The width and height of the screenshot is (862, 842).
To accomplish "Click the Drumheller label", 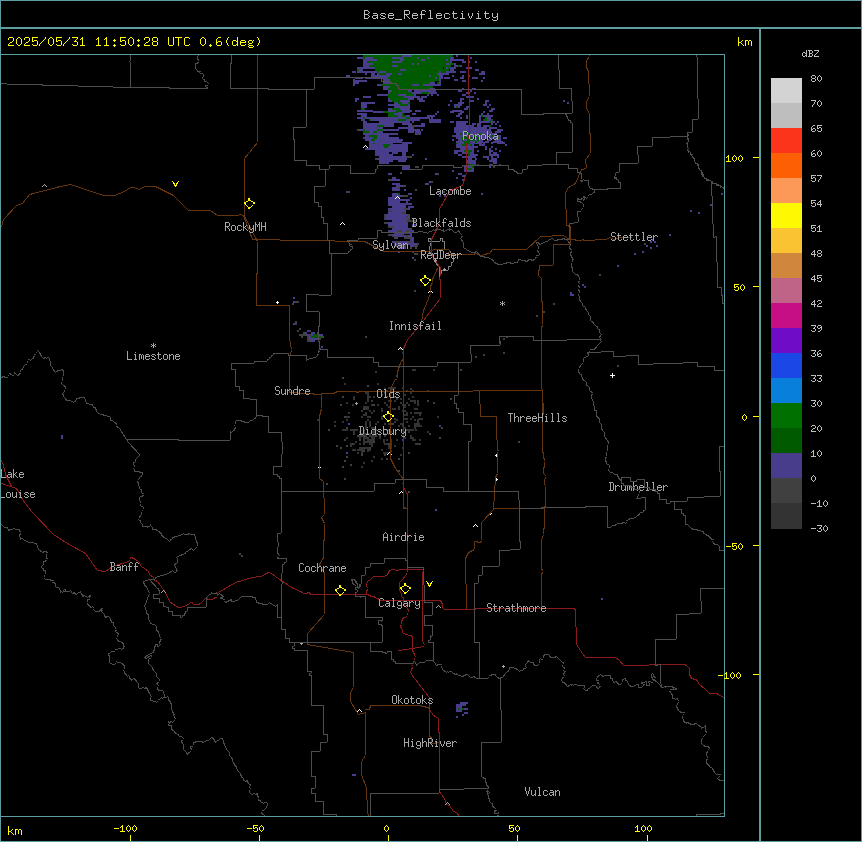I will click(638, 487).
